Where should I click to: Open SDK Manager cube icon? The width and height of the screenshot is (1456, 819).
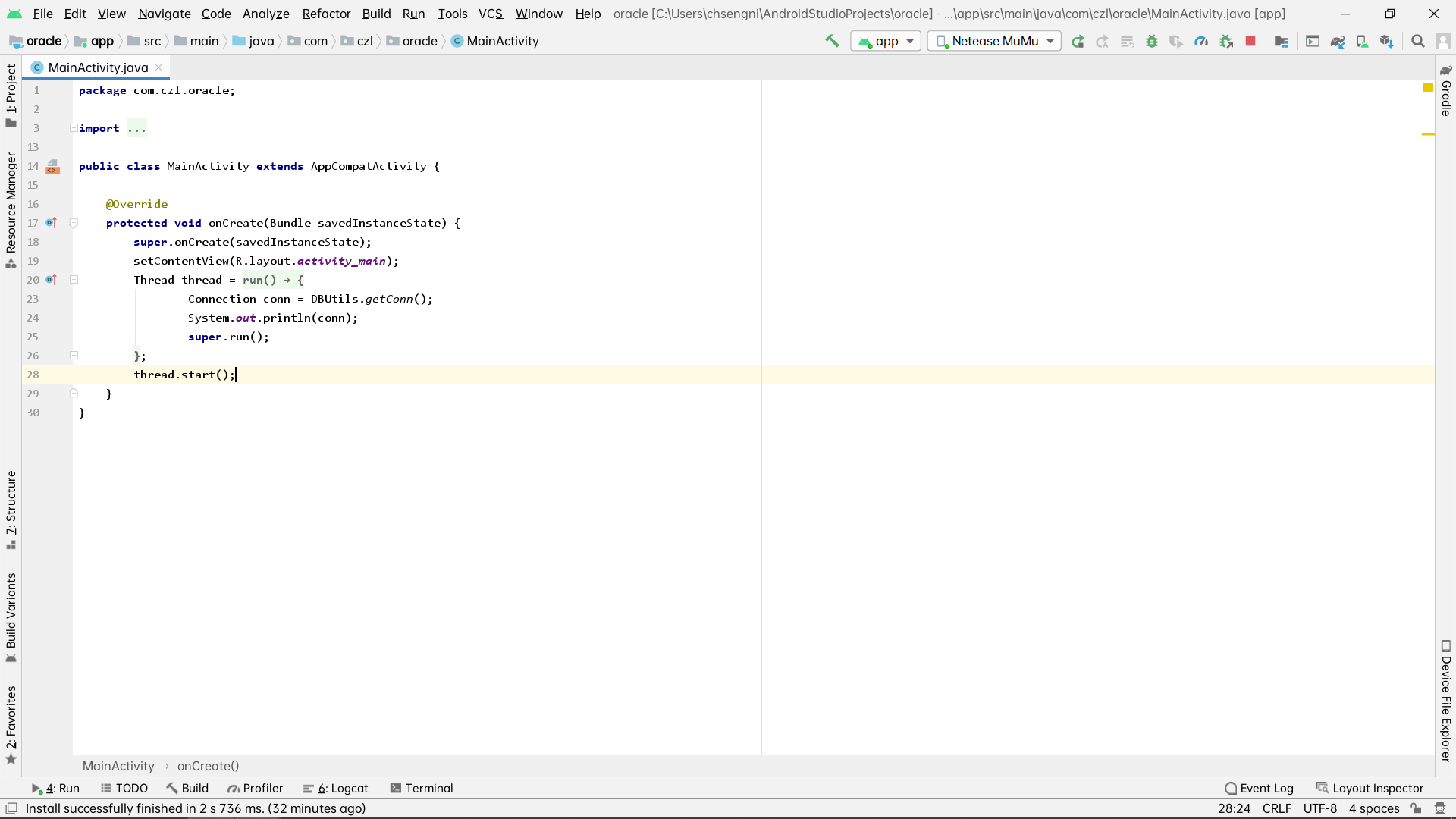point(1386,41)
